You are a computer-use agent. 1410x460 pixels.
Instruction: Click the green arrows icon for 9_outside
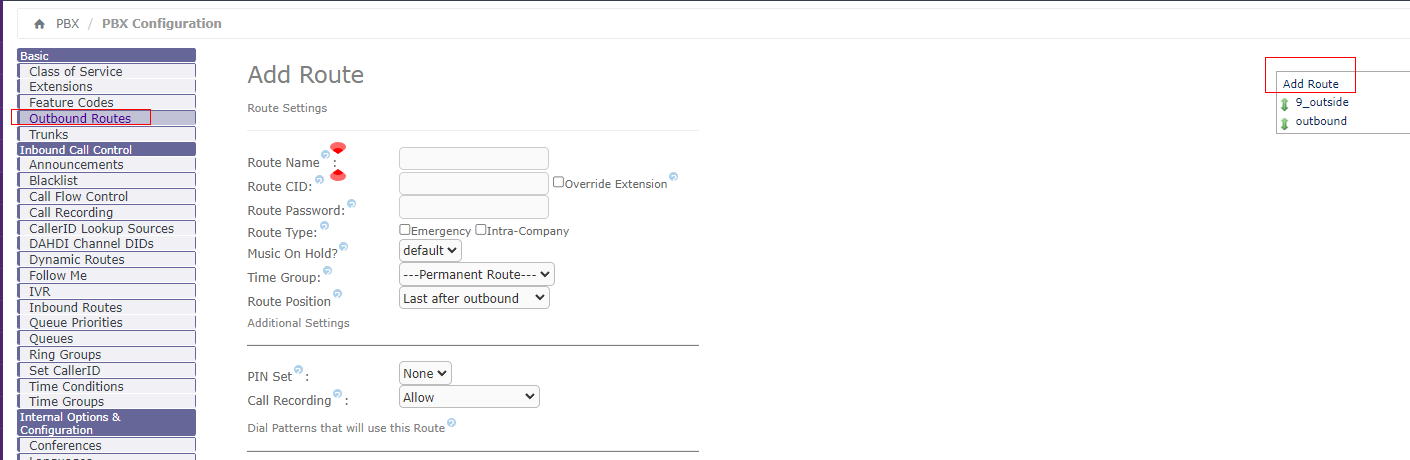point(1285,104)
